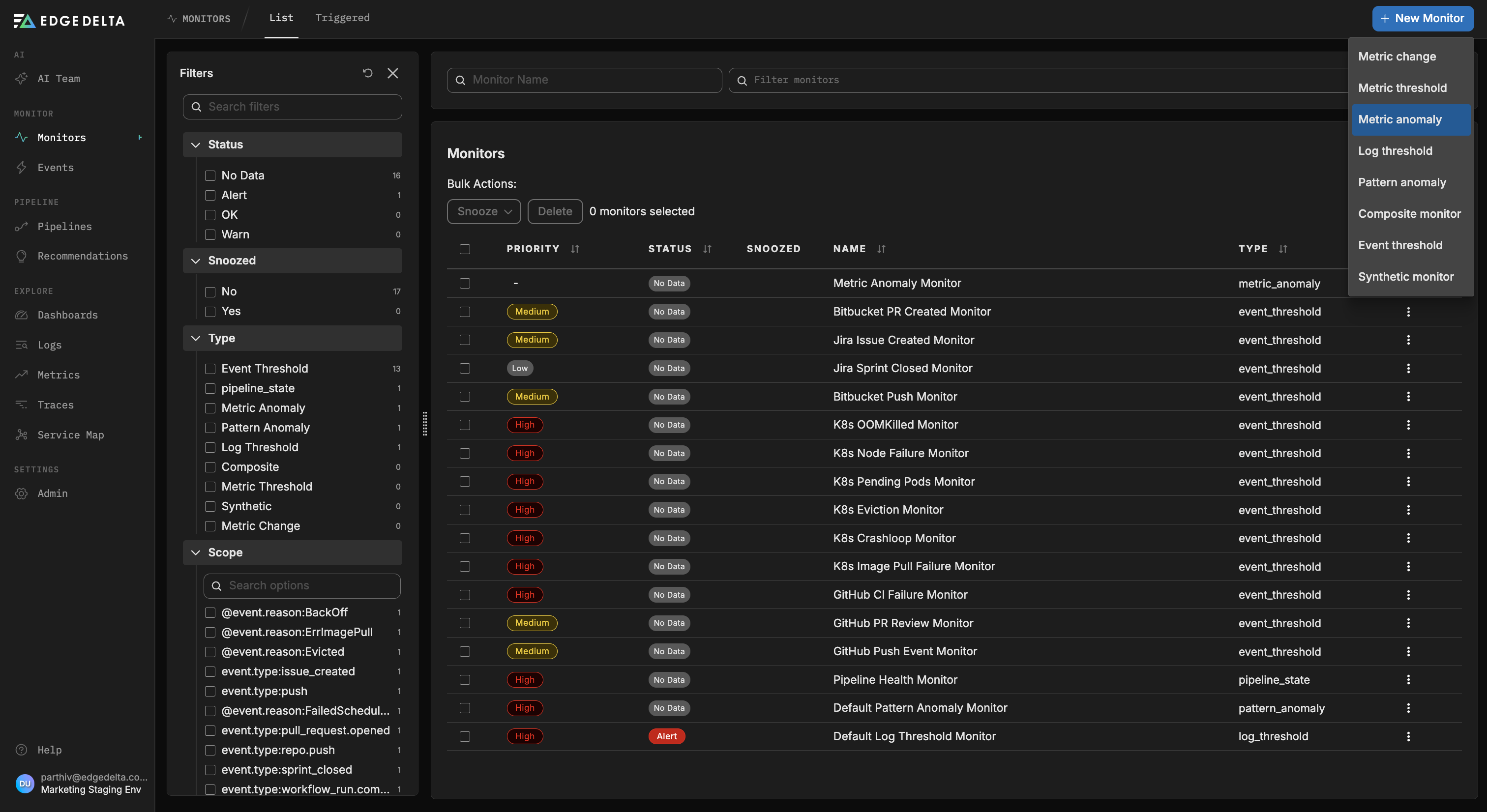
Task: Choose Composite monitor from menu
Action: pyautogui.click(x=1411, y=213)
